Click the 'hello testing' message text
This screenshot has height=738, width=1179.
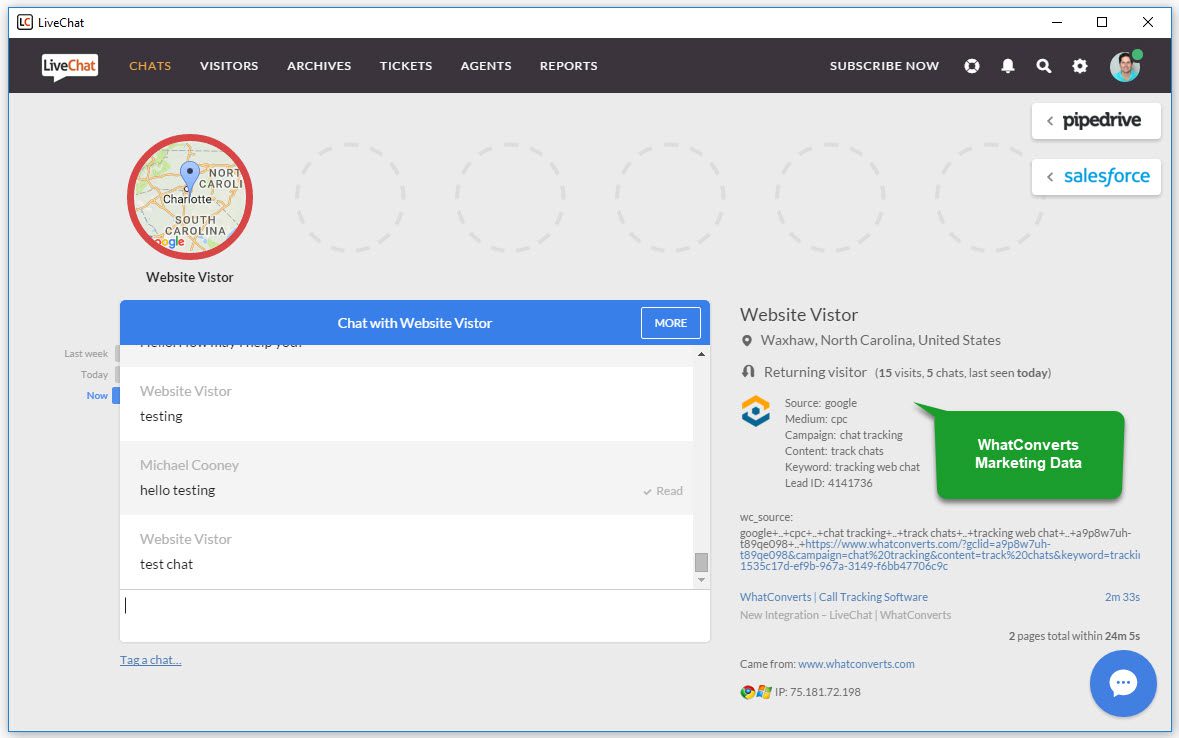177,490
